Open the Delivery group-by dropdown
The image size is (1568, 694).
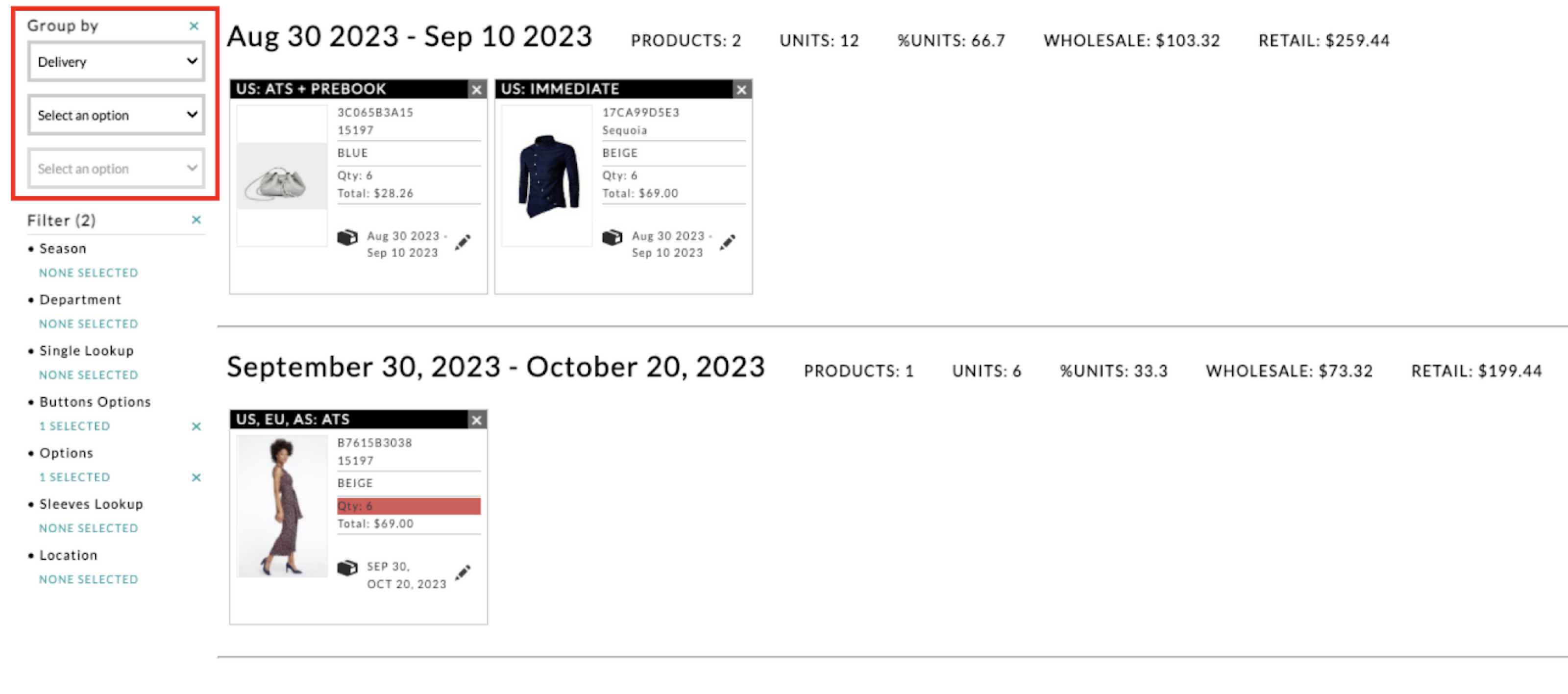pos(116,61)
